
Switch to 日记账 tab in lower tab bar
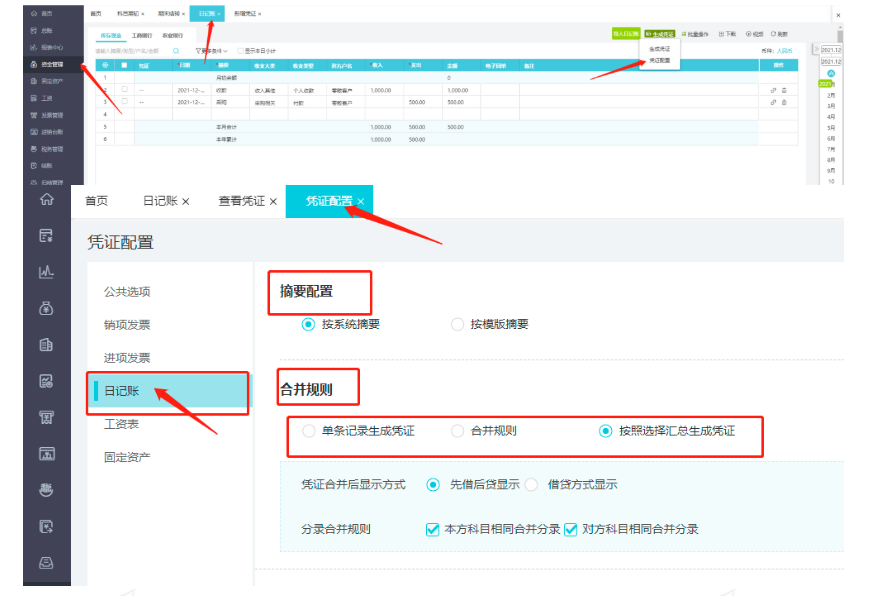(160, 201)
